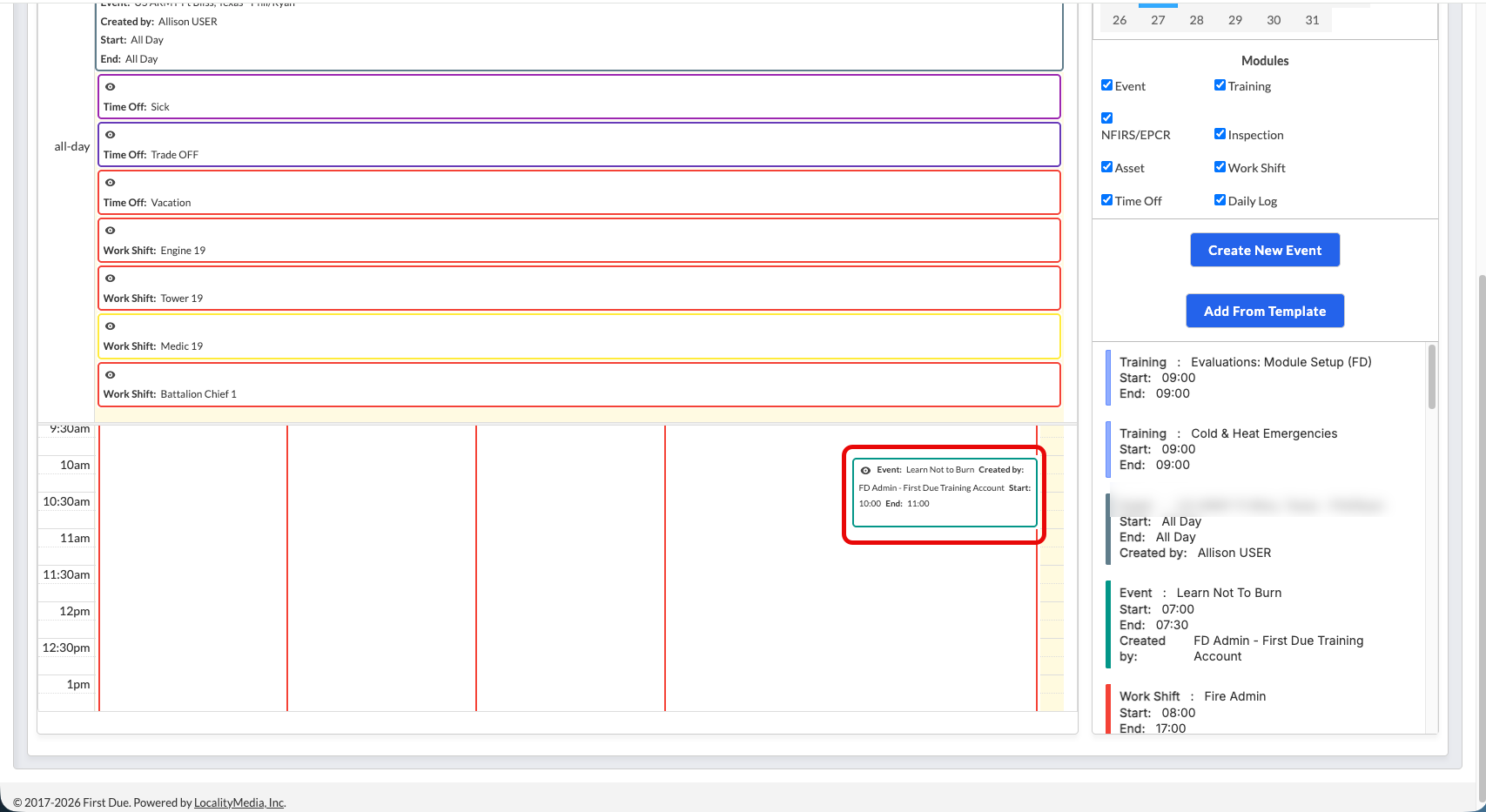
Task: Open Learn Not to Burn calendar event
Action: [945, 493]
